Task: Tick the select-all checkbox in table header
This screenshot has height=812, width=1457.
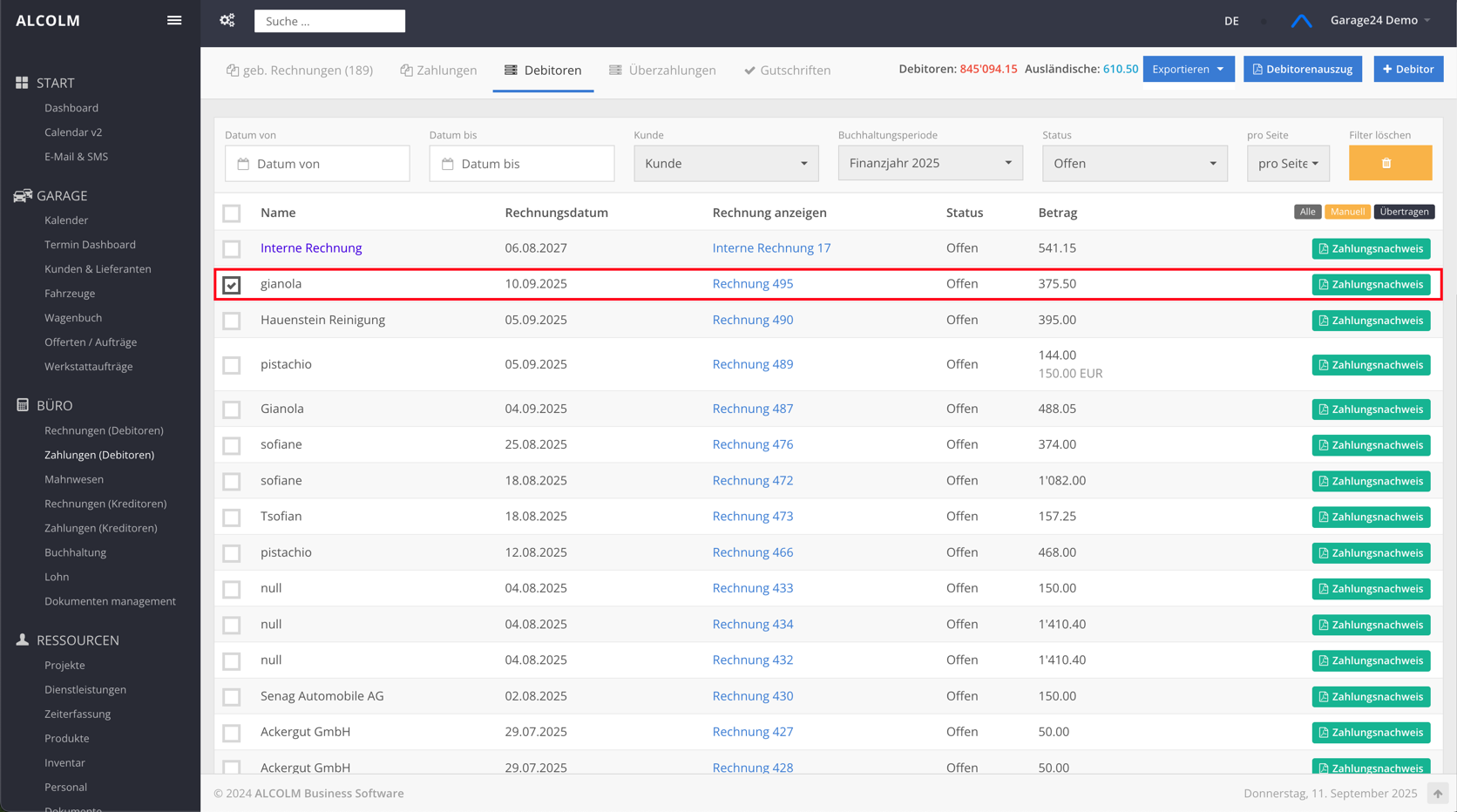Action: tap(232, 213)
